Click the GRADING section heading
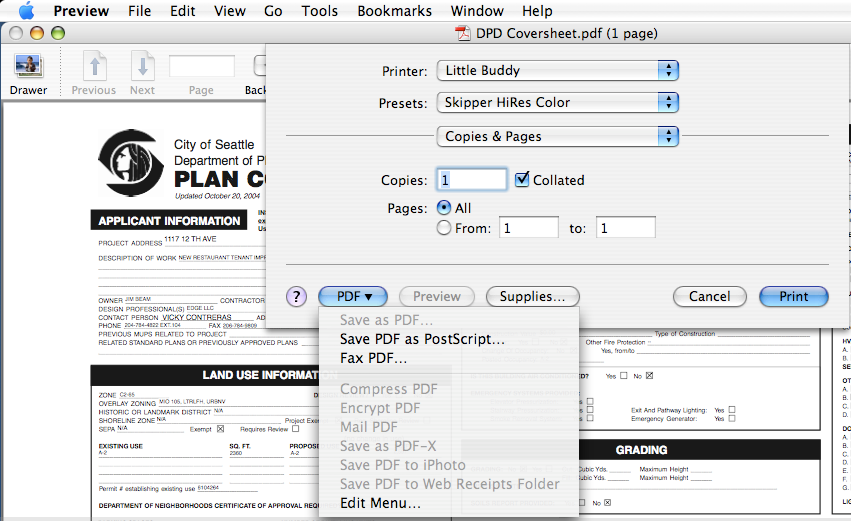The width and height of the screenshot is (851, 521). (x=642, y=450)
